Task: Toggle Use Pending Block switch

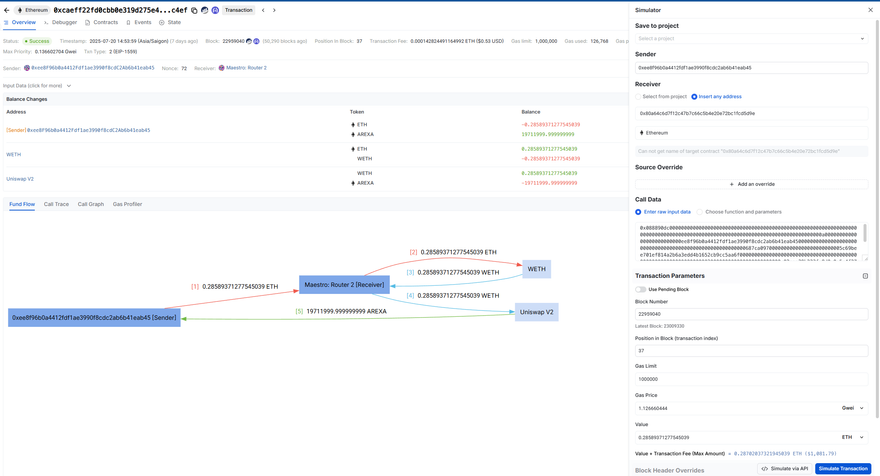Action: pyautogui.click(x=641, y=289)
